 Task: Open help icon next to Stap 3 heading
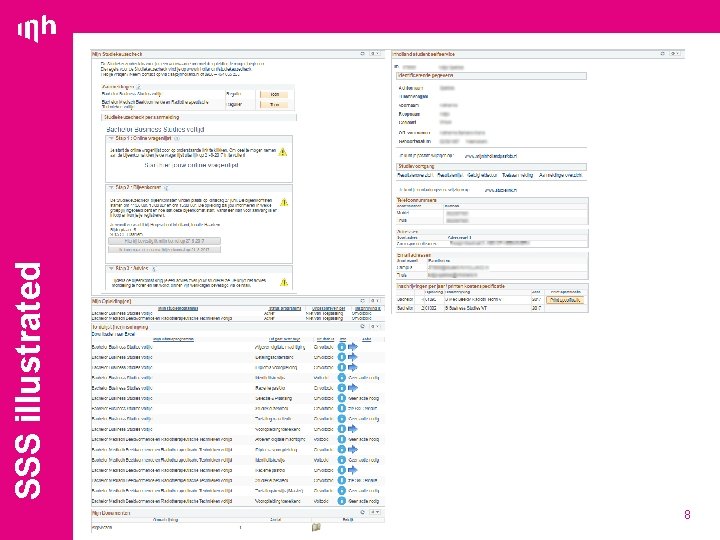(154, 268)
